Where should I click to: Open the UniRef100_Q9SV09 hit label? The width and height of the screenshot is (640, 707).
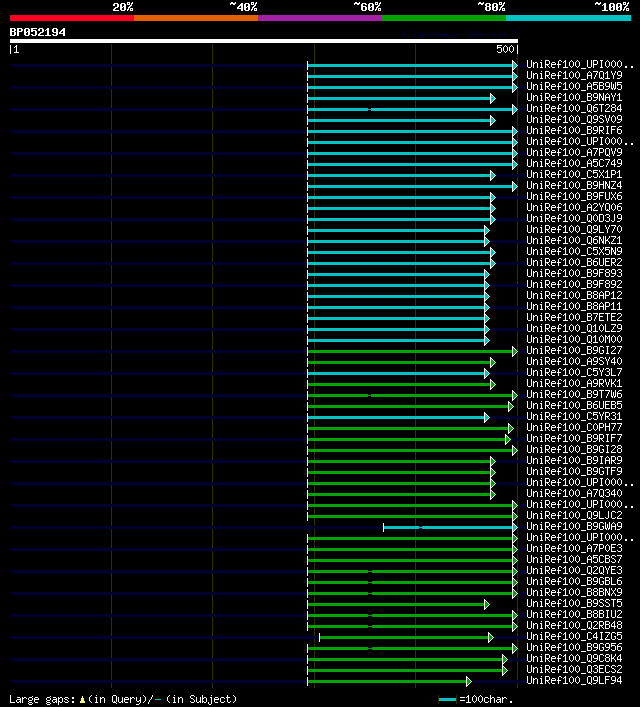574,119
